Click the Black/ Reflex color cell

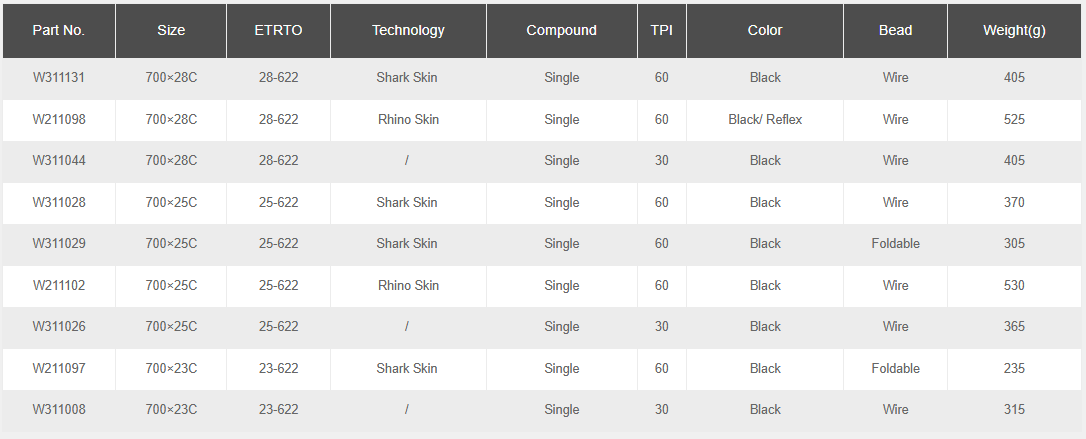tap(765, 119)
